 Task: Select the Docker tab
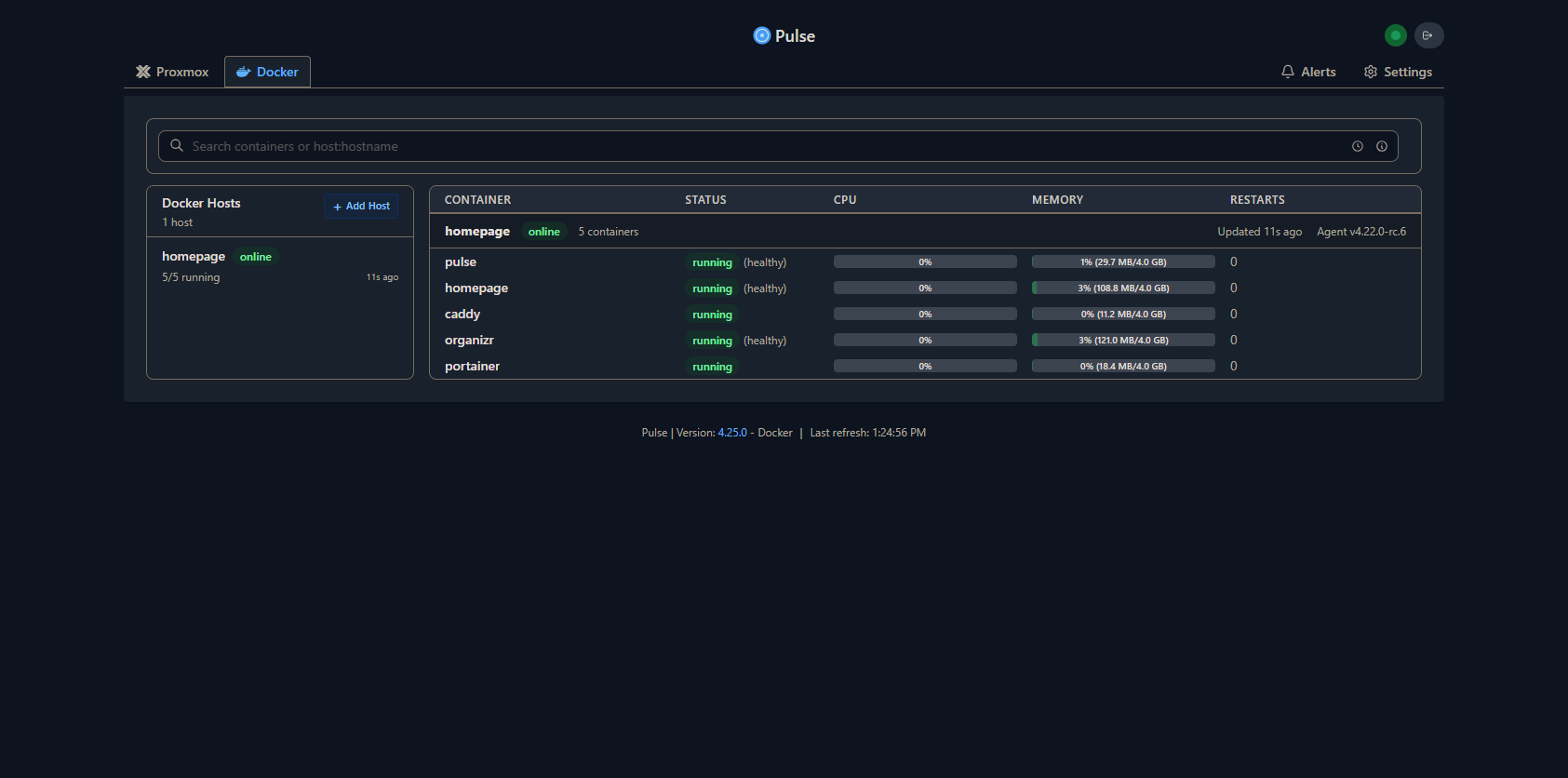267,72
